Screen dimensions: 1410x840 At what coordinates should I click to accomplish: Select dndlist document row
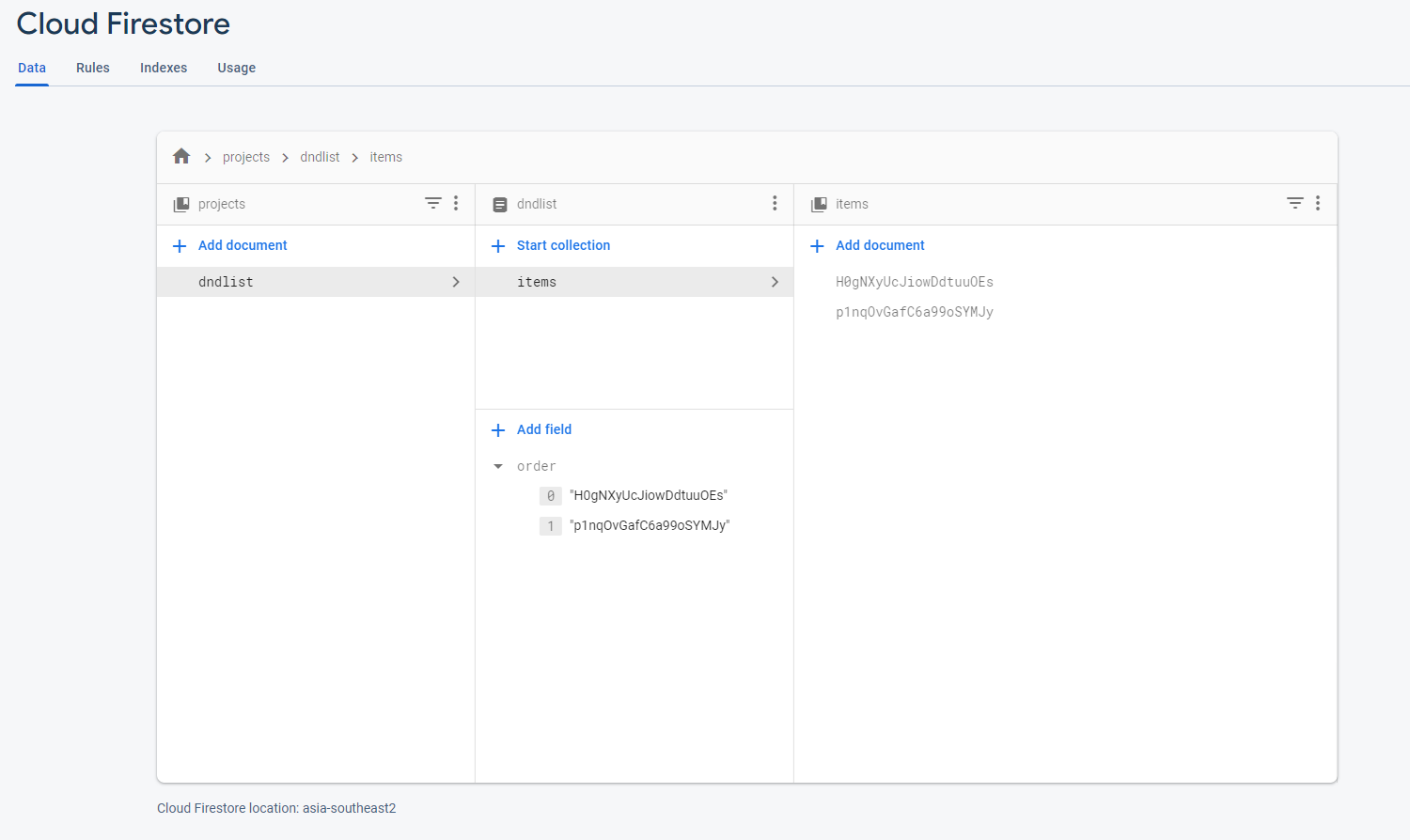coord(316,282)
